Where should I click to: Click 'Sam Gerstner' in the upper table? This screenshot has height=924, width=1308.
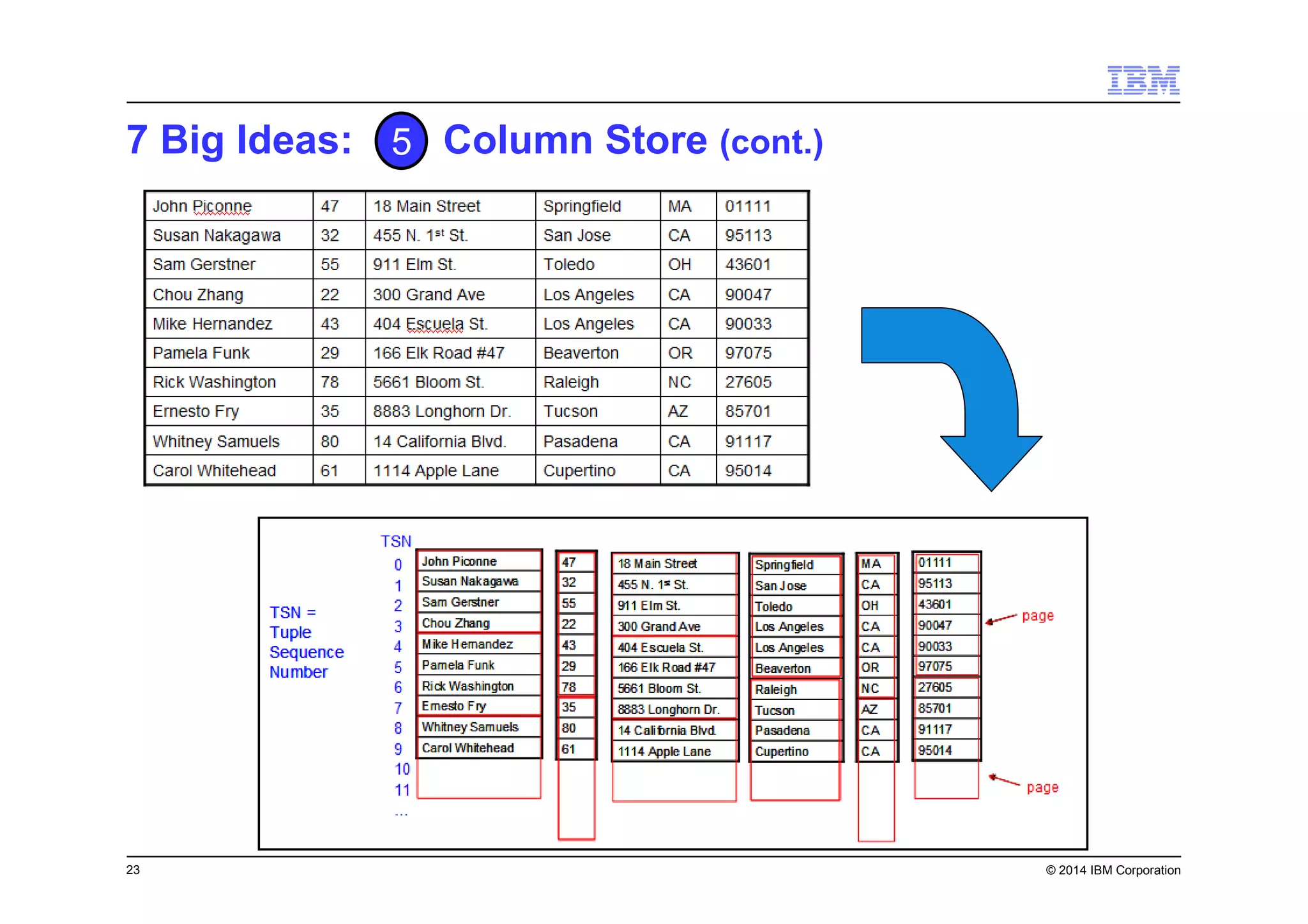[x=204, y=264]
